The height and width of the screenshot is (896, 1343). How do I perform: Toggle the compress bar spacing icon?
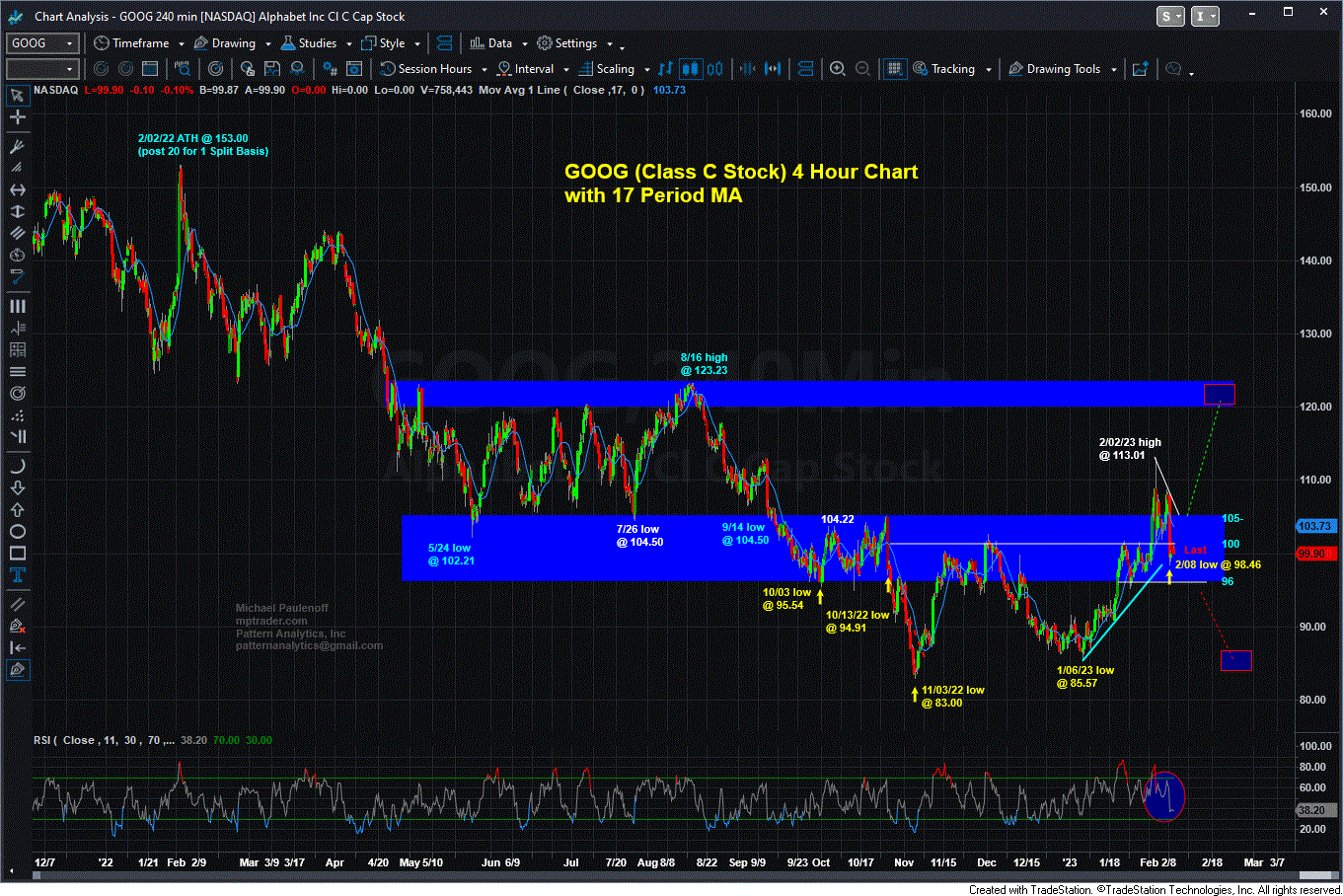pyautogui.click(x=748, y=69)
